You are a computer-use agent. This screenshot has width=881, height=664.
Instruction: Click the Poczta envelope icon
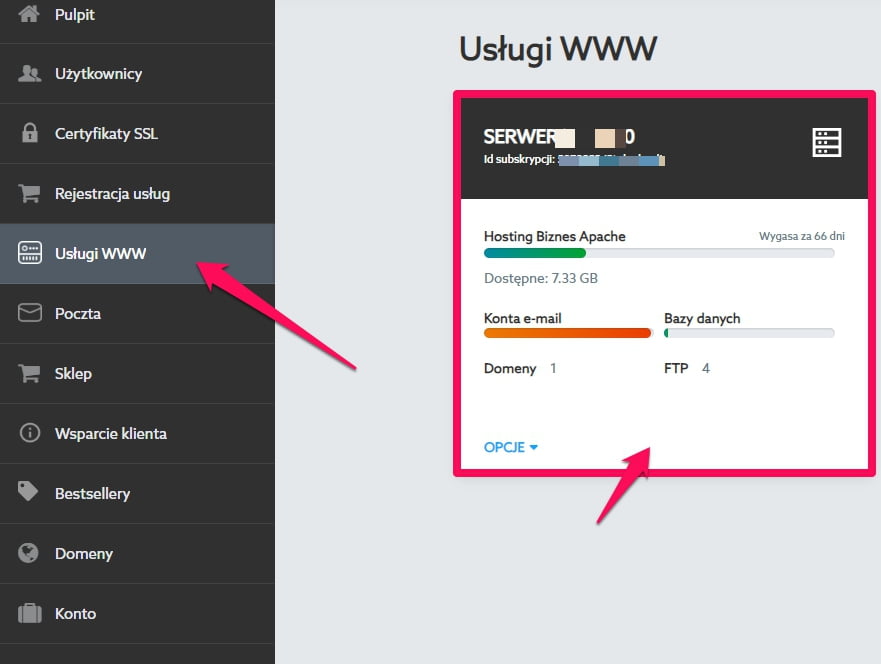tap(30, 313)
